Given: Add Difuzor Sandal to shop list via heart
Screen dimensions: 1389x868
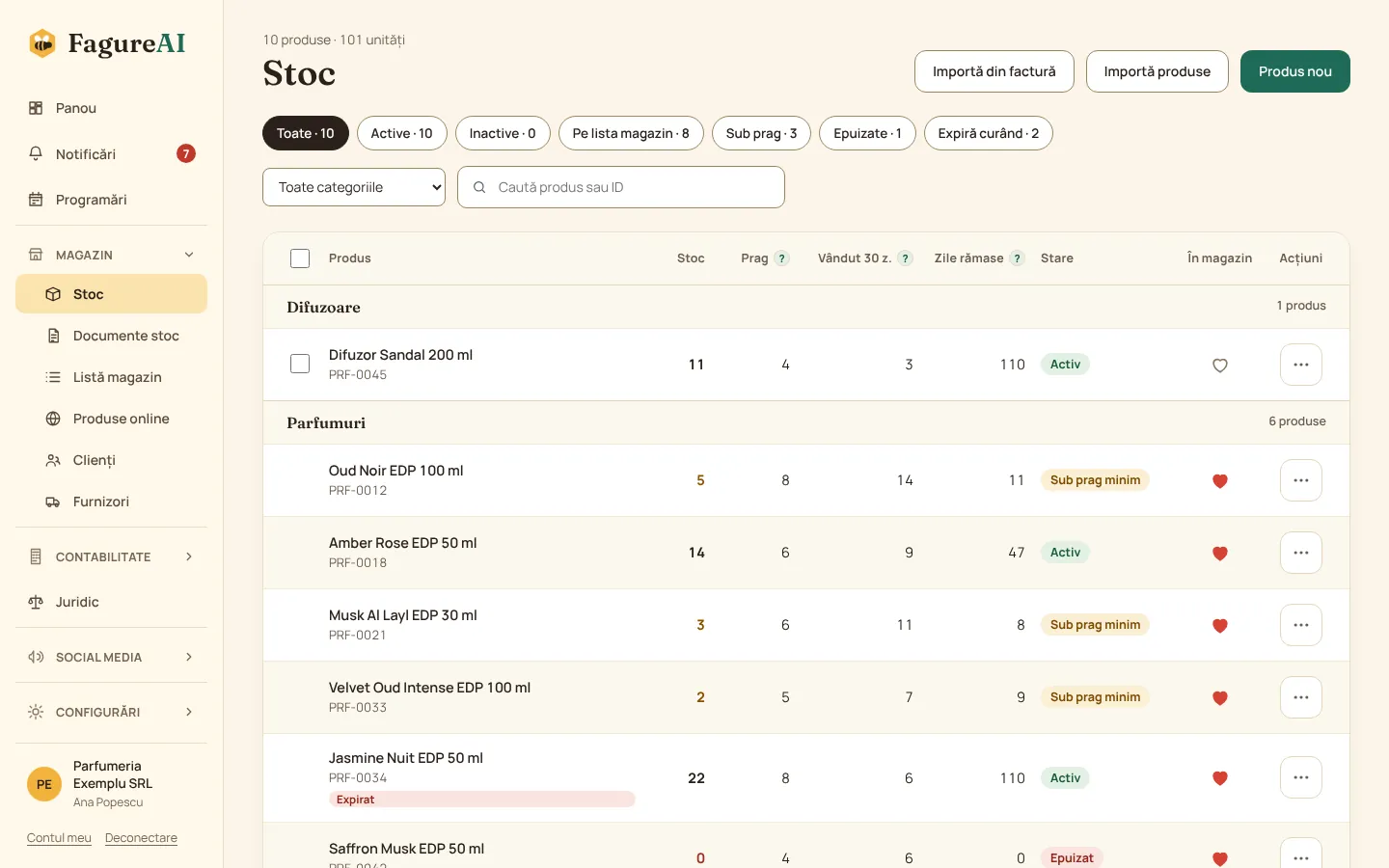Looking at the screenshot, I should 1220,366.
